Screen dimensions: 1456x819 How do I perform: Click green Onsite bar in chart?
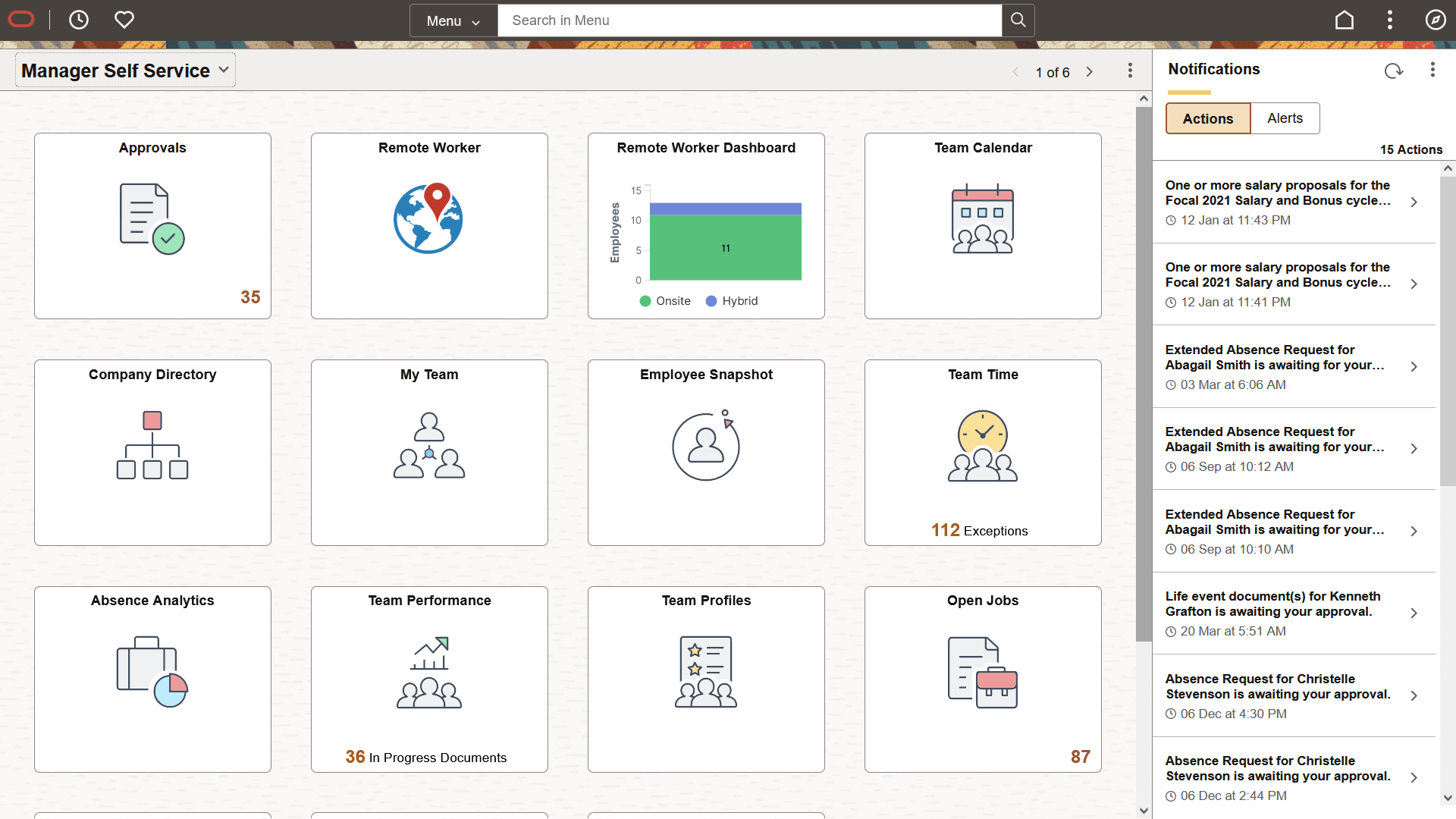tap(725, 248)
